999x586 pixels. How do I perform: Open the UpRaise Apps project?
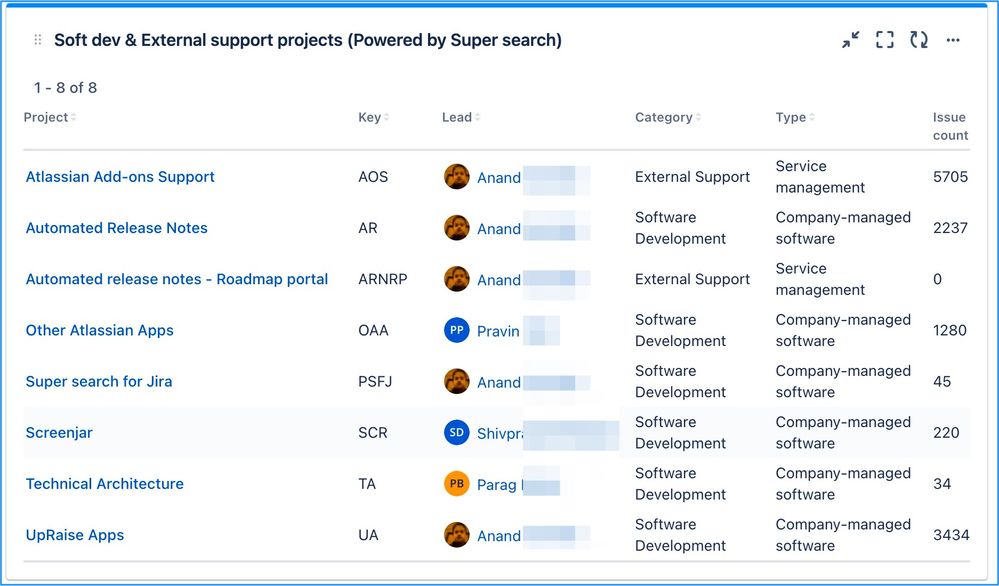[75, 535]
